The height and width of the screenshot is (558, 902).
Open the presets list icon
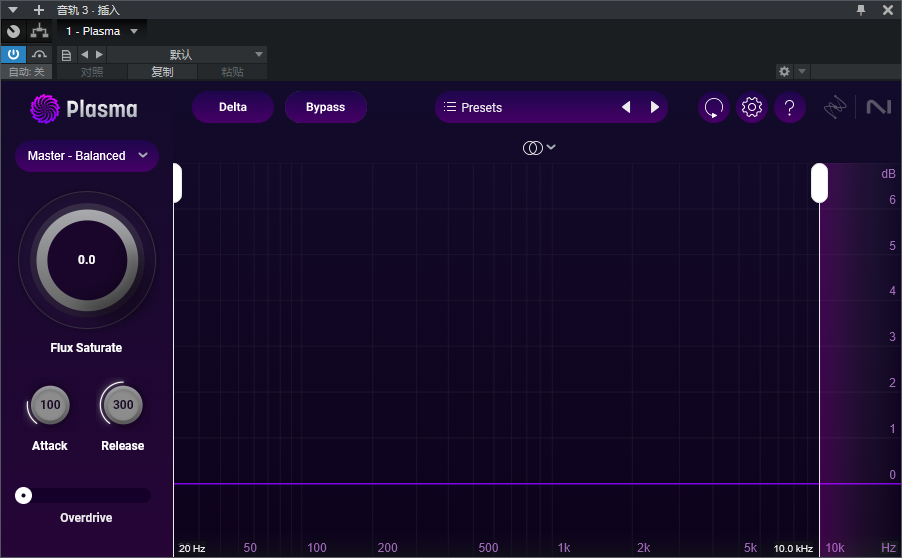click(x=450, y=107)
